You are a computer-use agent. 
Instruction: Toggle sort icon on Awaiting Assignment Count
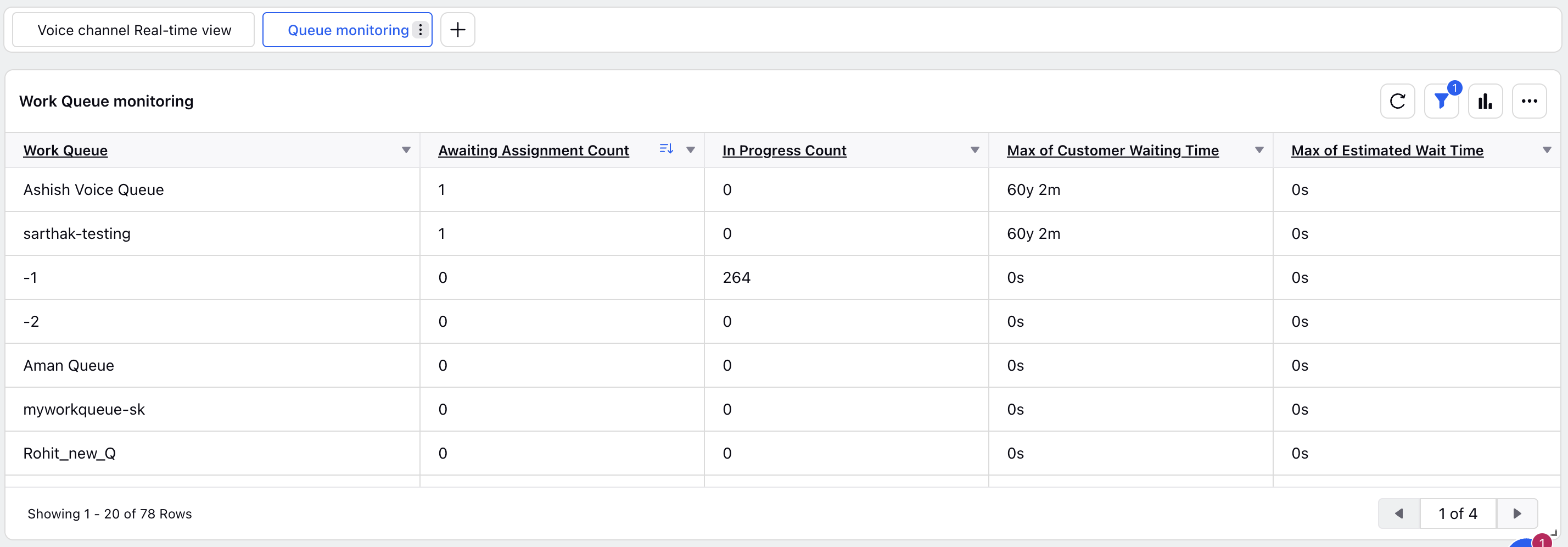coord(666,149)
